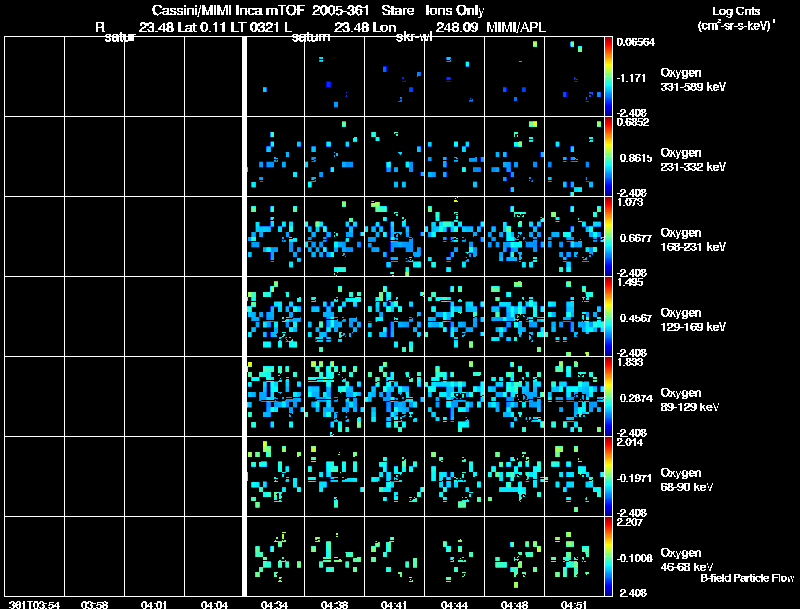Click the 04:51 time axis label
The image size is (800, 609).
pos(574,605)
